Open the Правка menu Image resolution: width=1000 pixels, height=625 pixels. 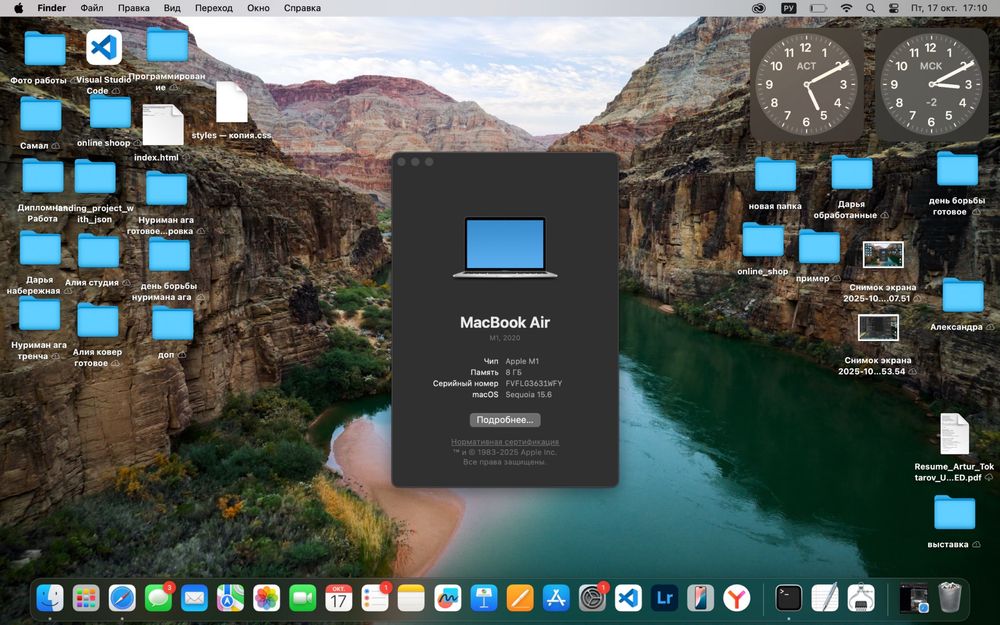coord(133,8)
